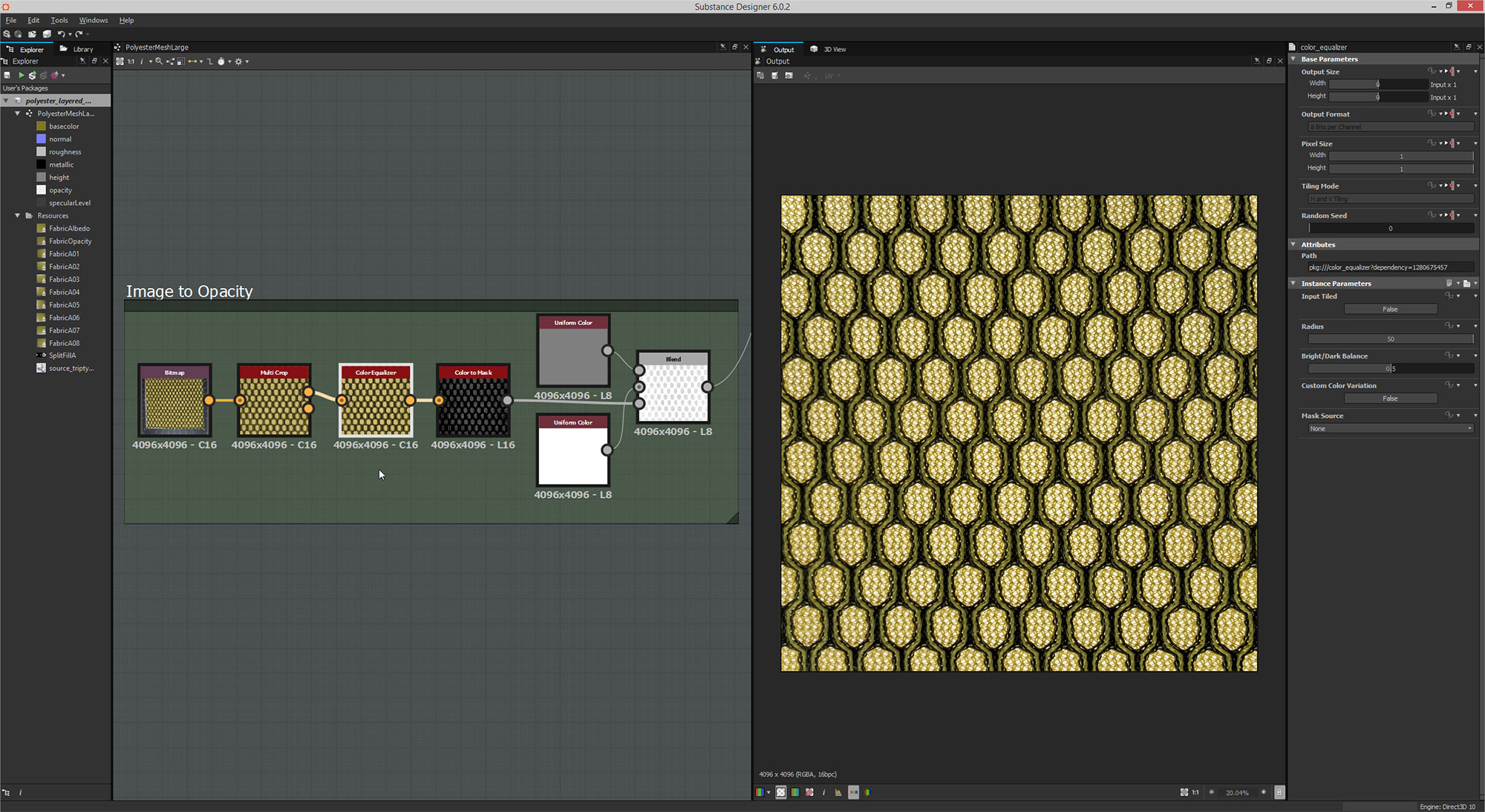Select the zoom 1:1 icon in graph toolbar
The width and height of the screenshot is (1485, 812).
click(131, 62)
